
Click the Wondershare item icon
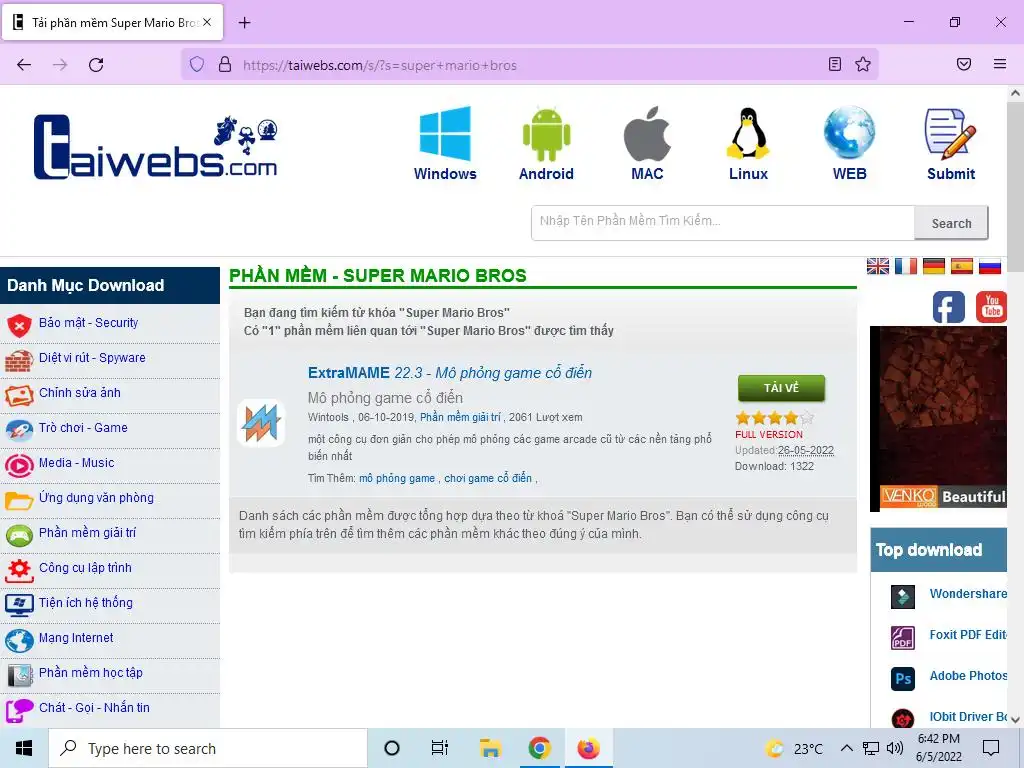tap(903, 596)
